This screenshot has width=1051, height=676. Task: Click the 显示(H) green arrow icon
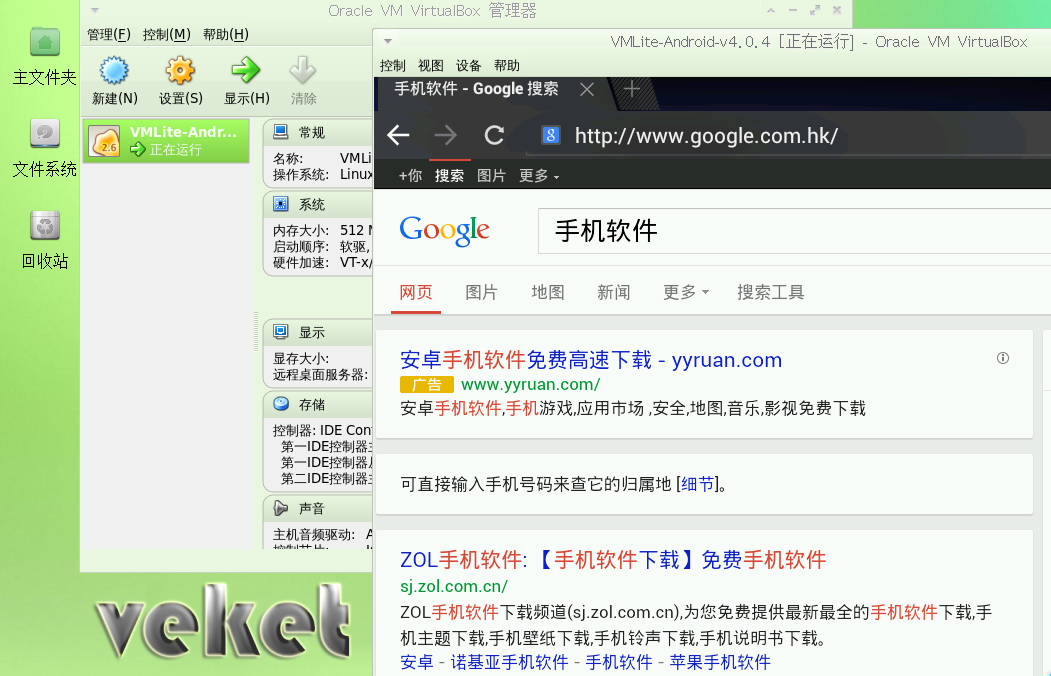[x=245, y=70]
